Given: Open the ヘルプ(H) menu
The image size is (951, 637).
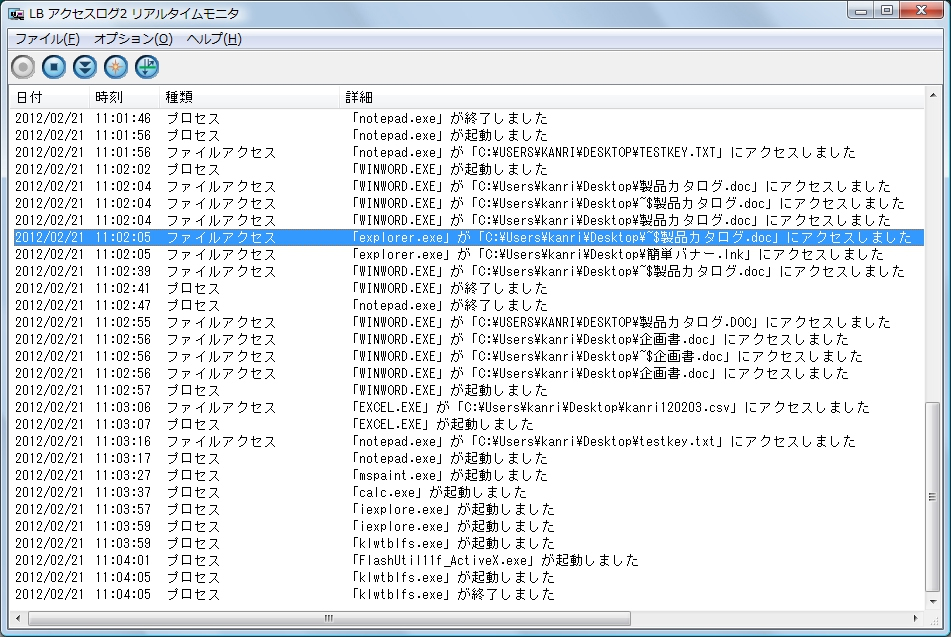Looking at the screenshot, I should [214, 39].
